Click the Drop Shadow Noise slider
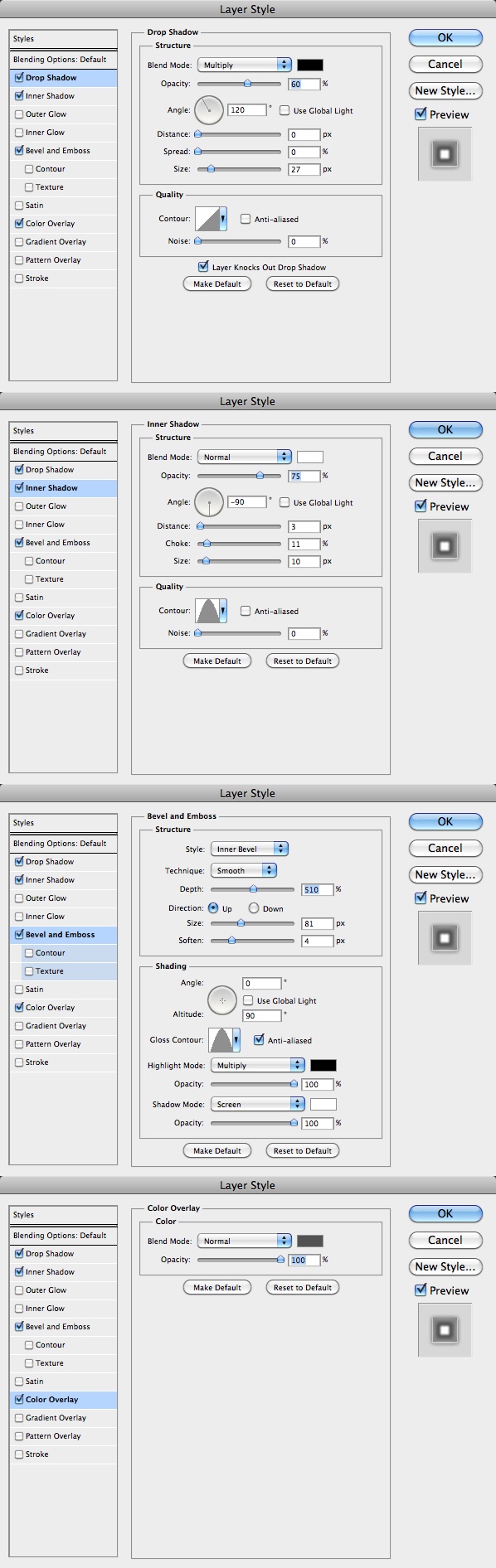This screenshot has height=1568, width=496. [x=239, y=241]
